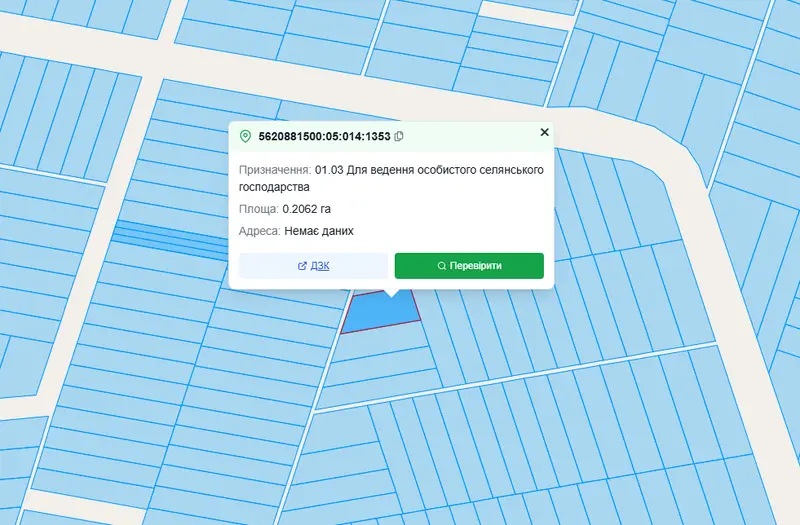Click the Адреса label

coord(260,231)
